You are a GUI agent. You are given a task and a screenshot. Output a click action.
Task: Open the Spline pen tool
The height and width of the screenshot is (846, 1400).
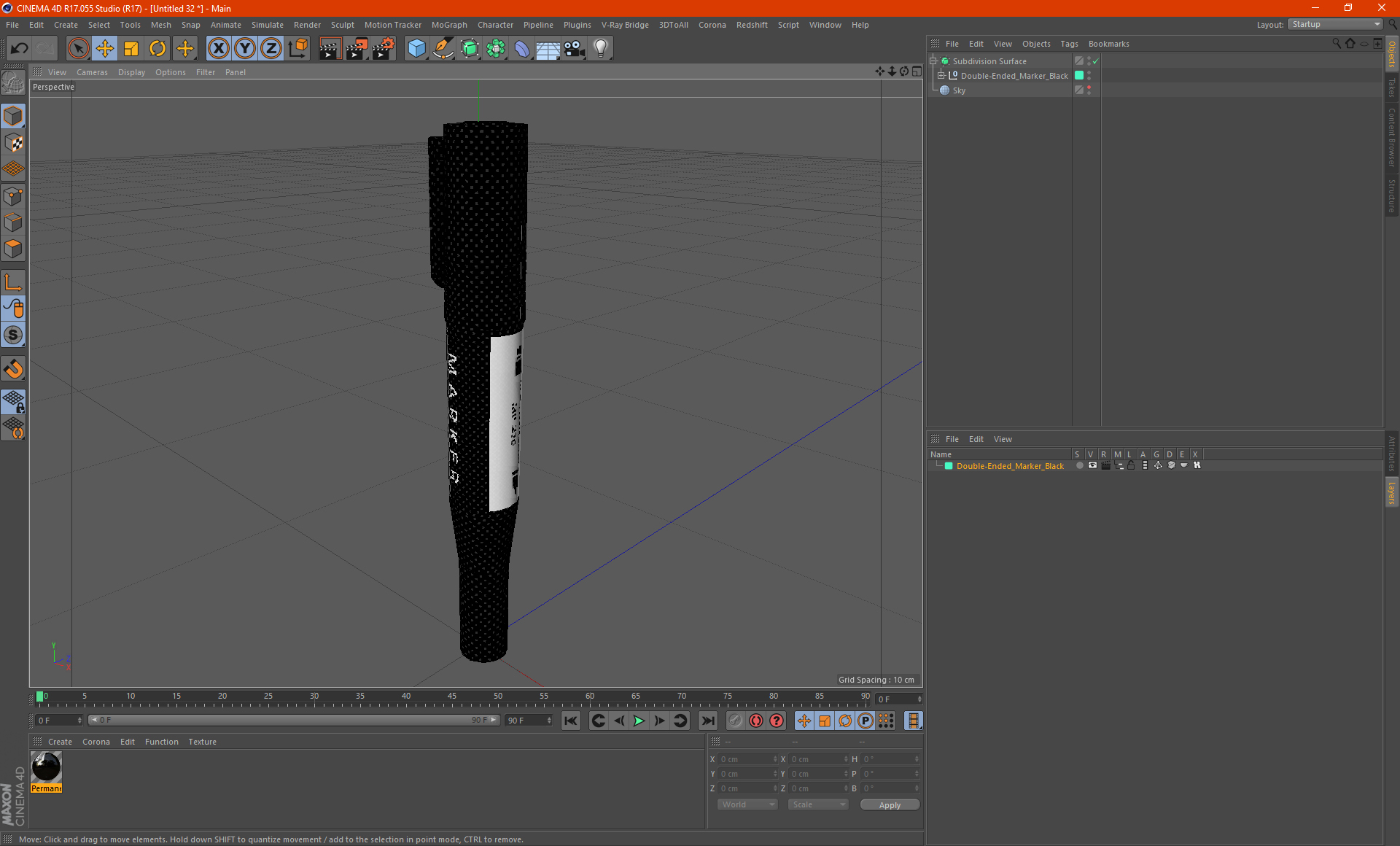tap(443, 49)
